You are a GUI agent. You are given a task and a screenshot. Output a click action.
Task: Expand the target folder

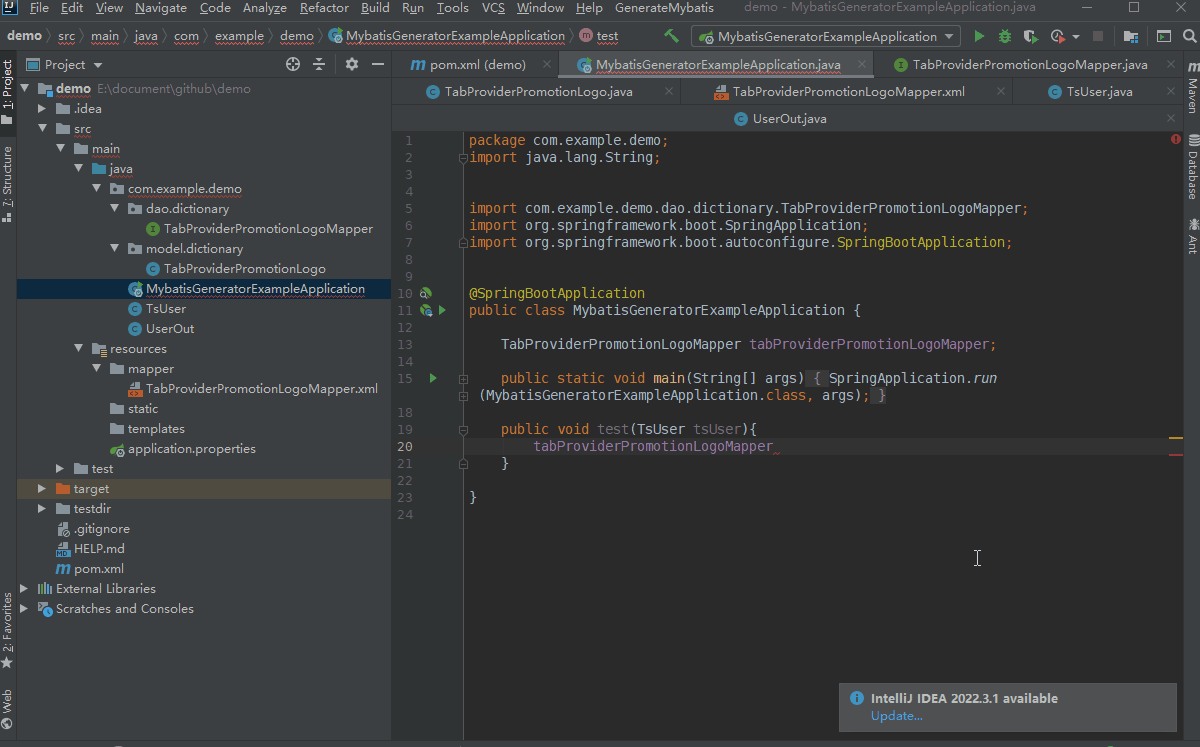click(x=43, y=489)
